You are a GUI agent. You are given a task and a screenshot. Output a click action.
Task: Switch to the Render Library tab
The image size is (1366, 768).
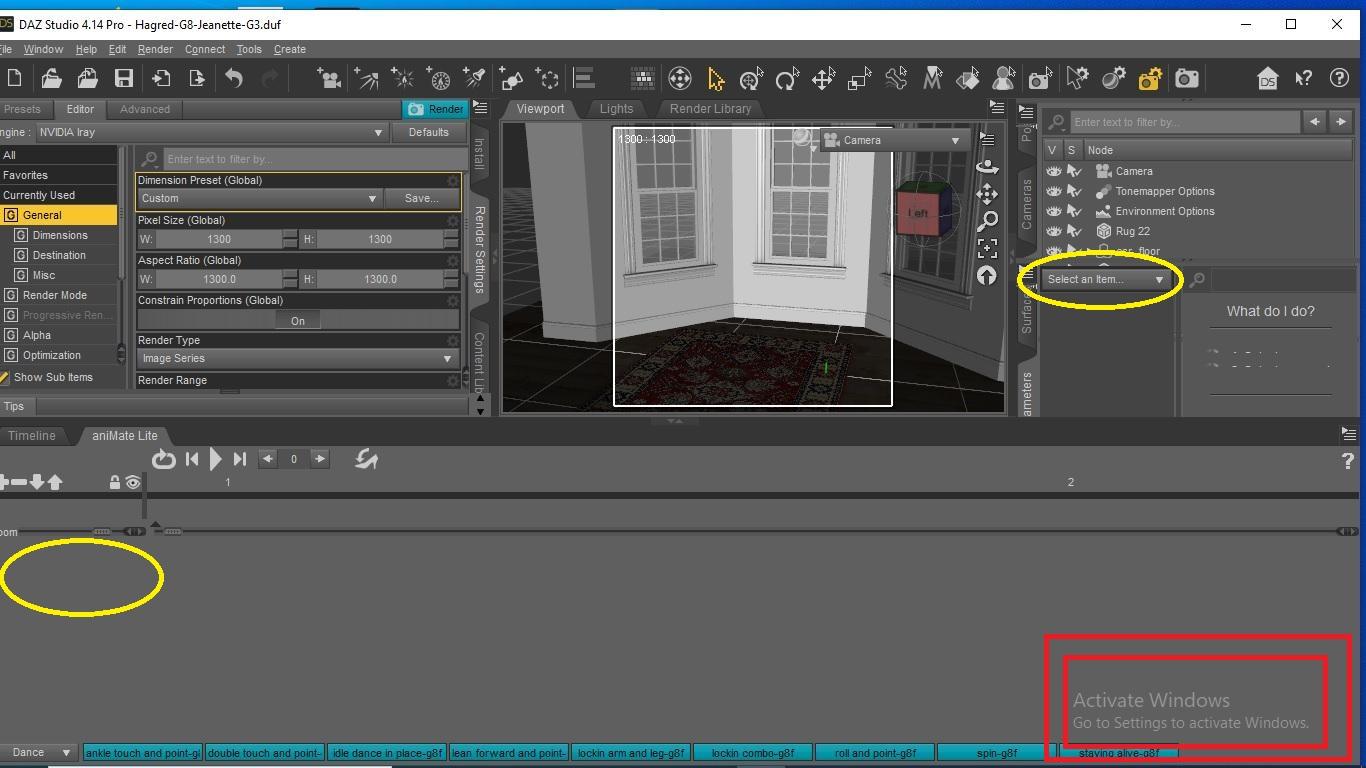(711, 108)
